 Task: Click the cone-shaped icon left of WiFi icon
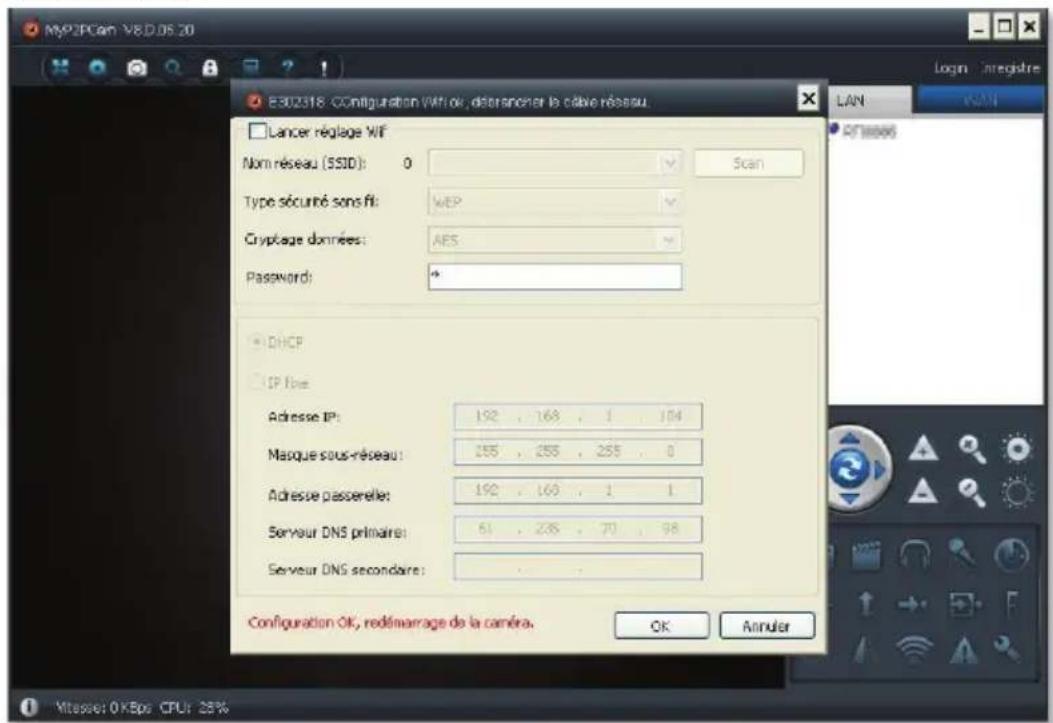[866, 650]
